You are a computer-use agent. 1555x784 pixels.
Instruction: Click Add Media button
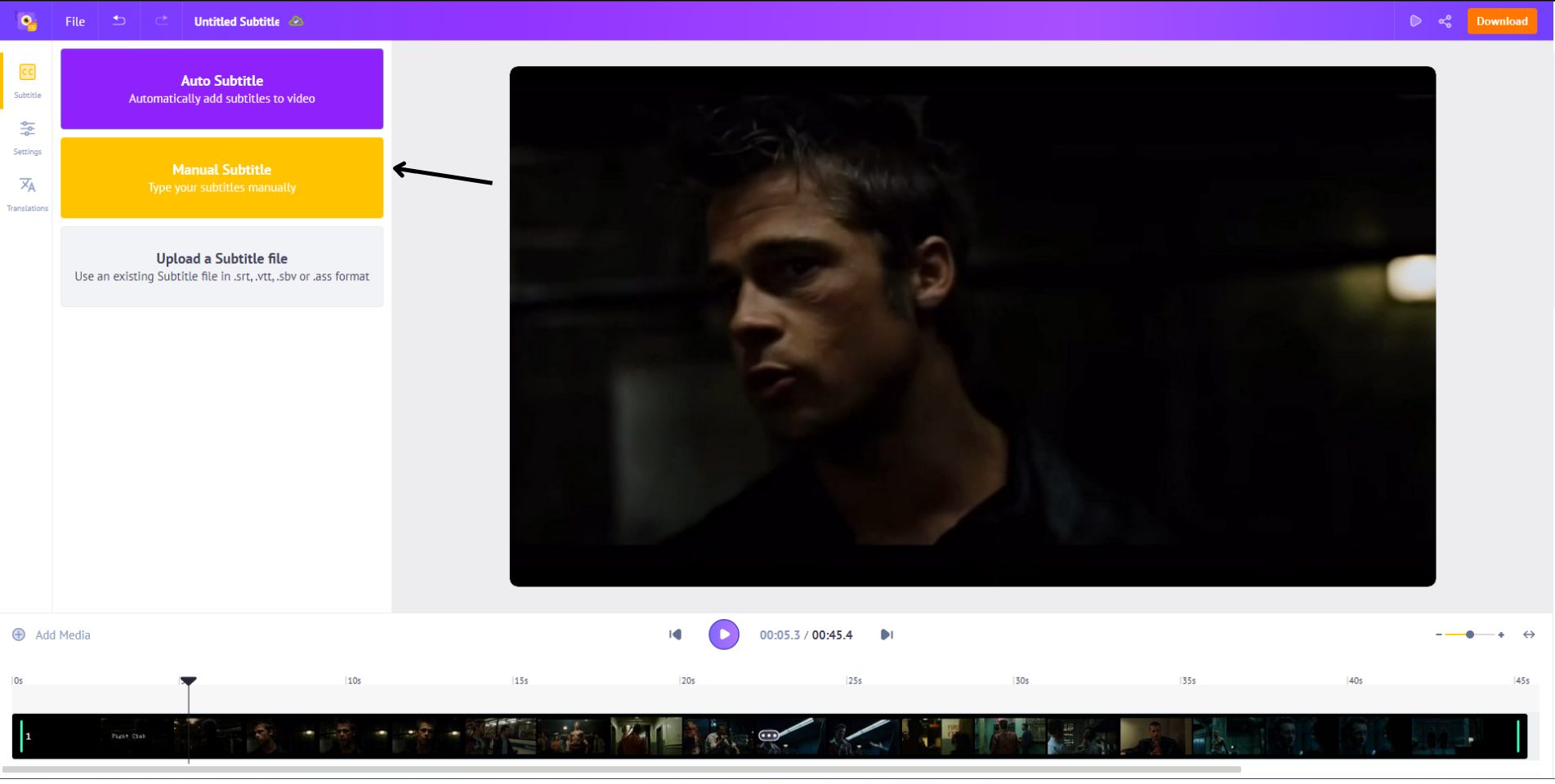pyautogui.click(x=51, y=635)
